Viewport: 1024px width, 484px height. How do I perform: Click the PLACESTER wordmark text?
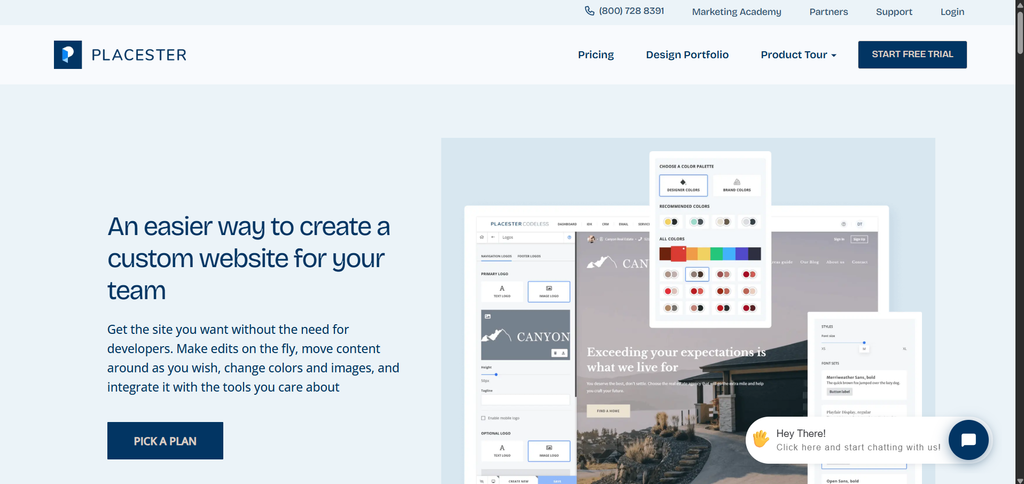click(x=139, y=55)
